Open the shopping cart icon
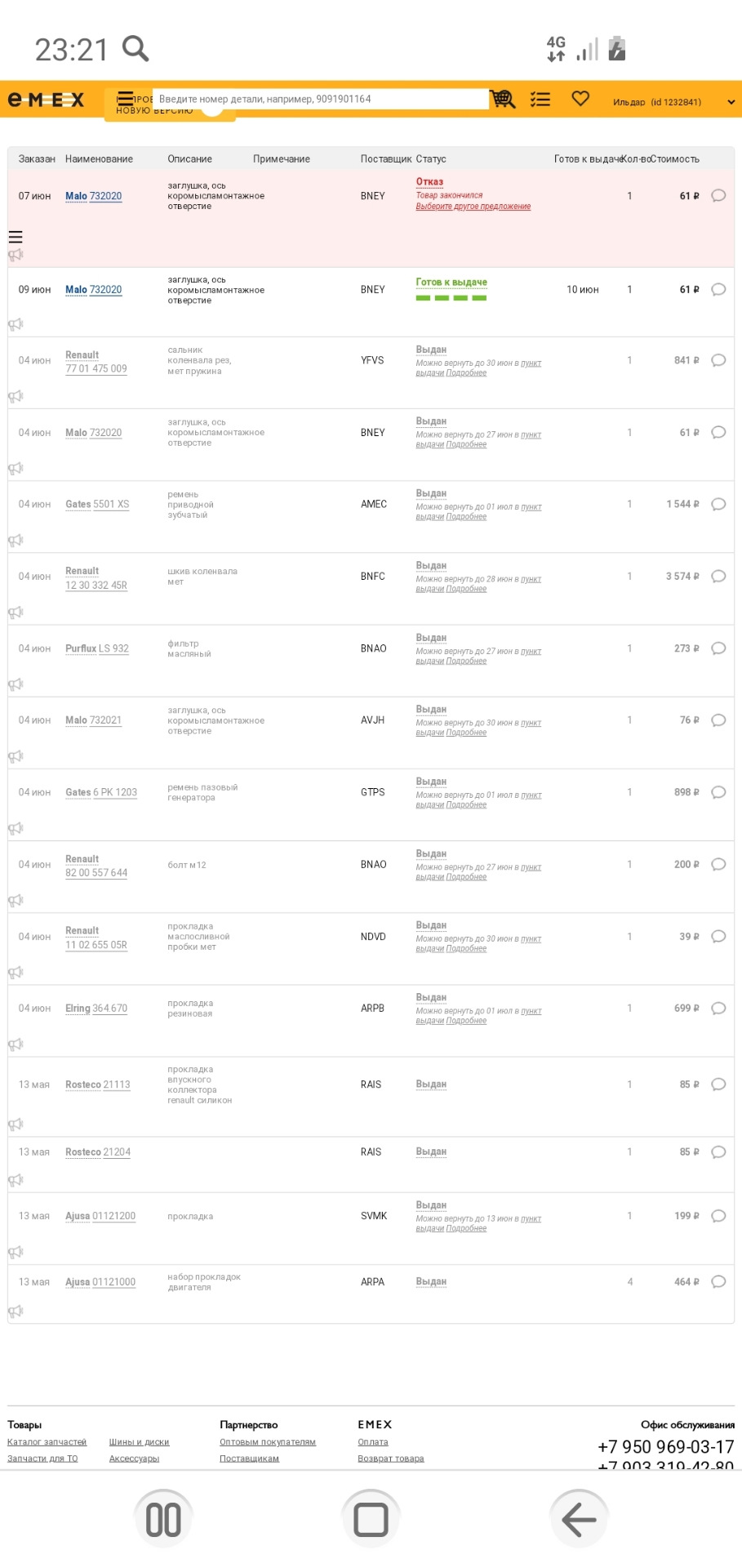742x1568 pixels. pos(503,99)
